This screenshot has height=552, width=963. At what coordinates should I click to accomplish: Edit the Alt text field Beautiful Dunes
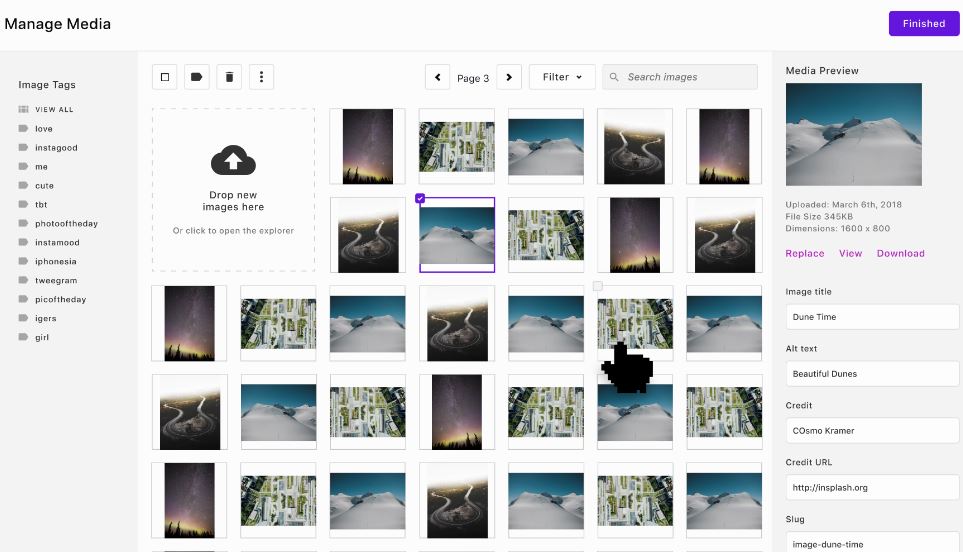(872, 374)
